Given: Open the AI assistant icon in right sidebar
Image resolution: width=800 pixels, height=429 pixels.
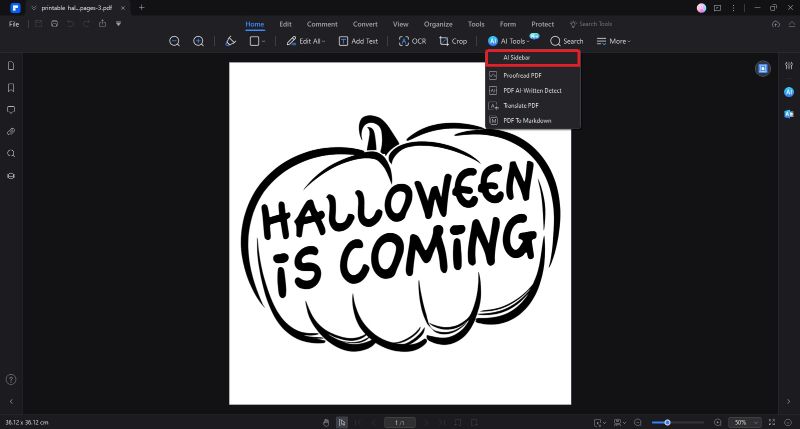Looking at the screenshot, I should (x=789, y=92).
